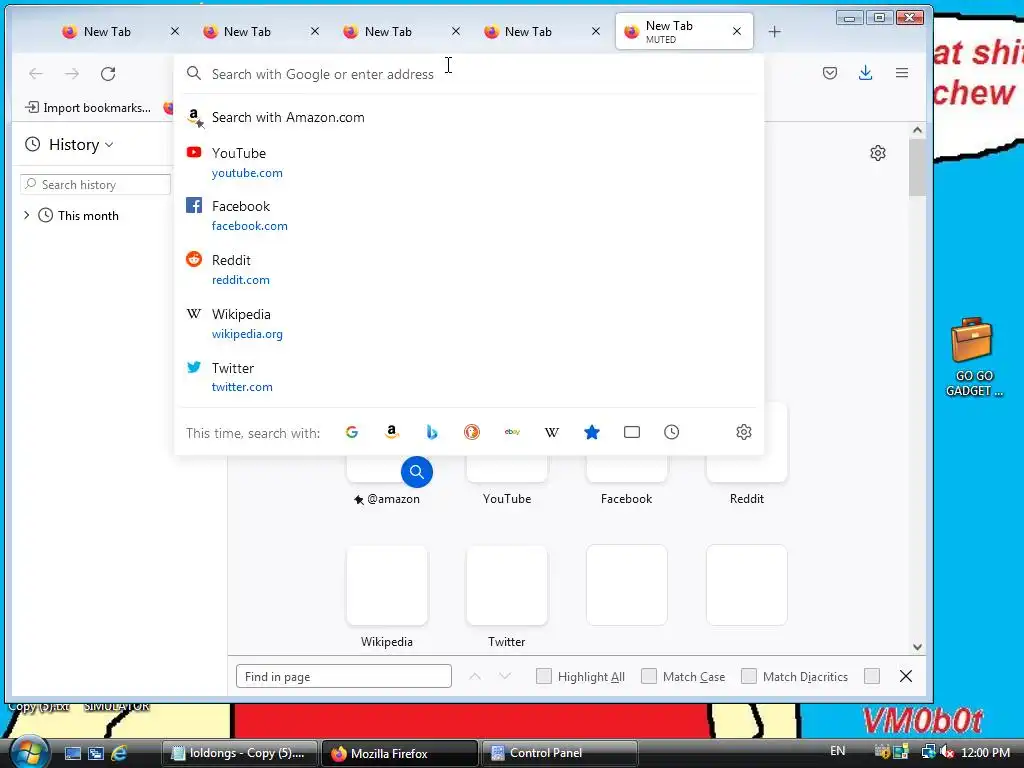
Task: Select the Reddit reddit.com suggestion
Action: tap(469, 269)
